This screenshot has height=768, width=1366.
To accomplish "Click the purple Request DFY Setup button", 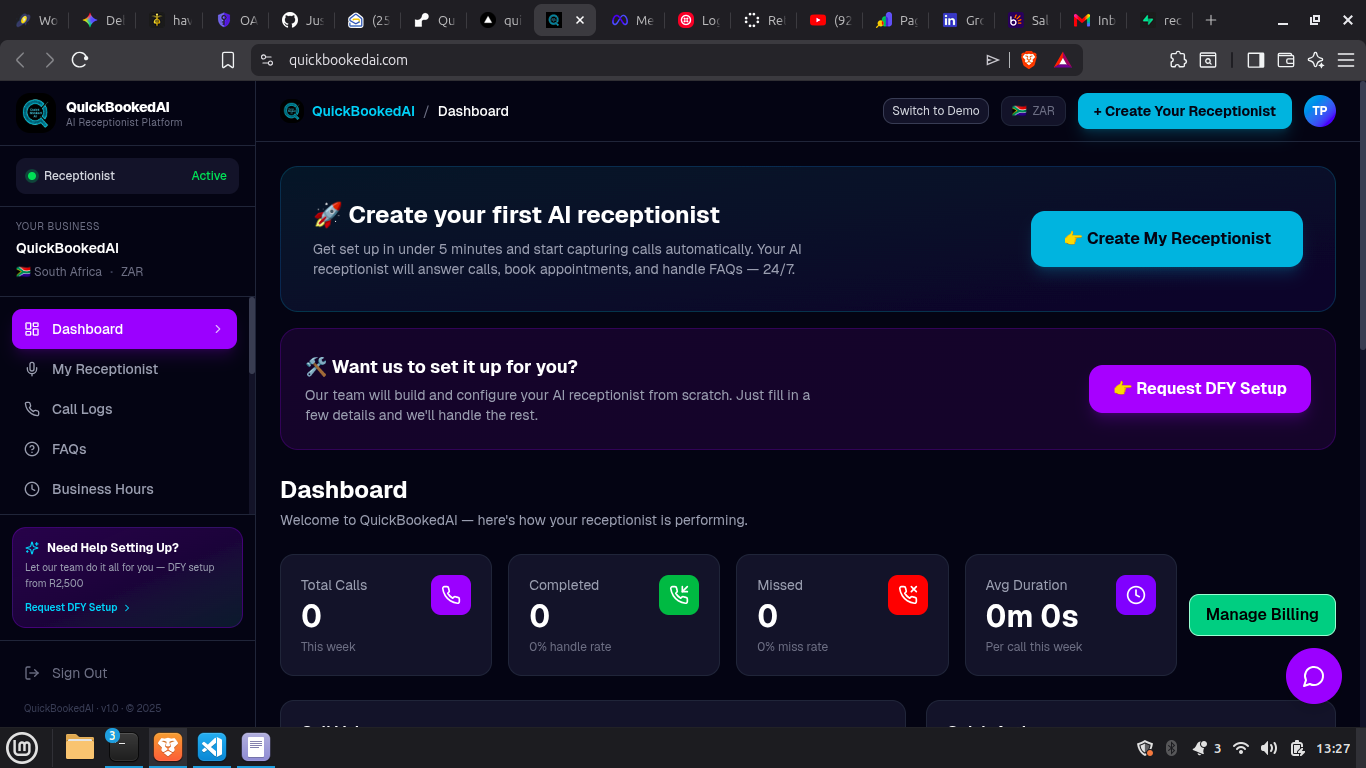I will click(1200, 389).
